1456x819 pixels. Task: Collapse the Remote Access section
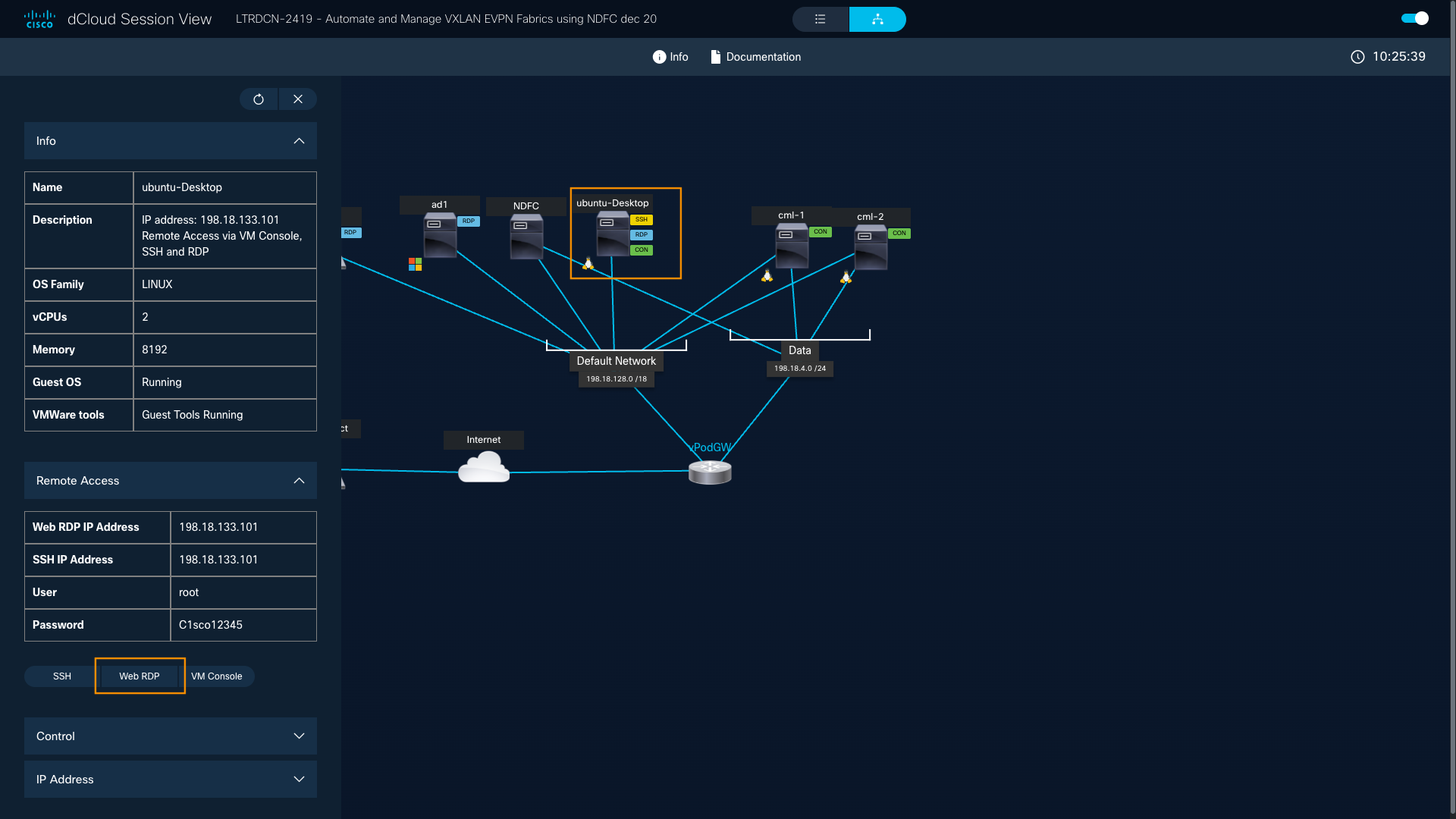(171, 481)
